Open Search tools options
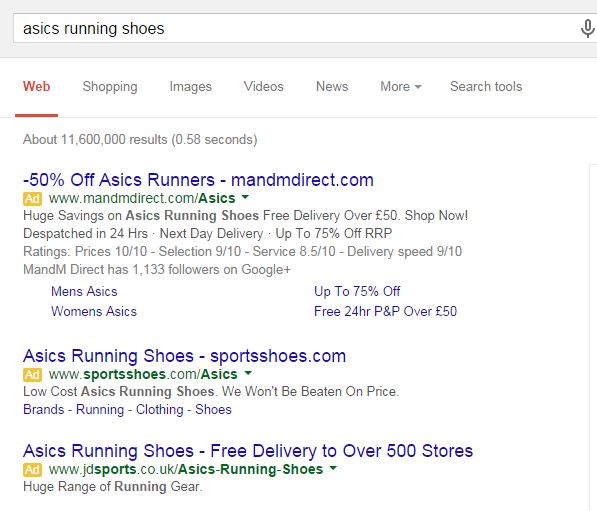Screen dimensions: 597x511 tap(486, 86)
